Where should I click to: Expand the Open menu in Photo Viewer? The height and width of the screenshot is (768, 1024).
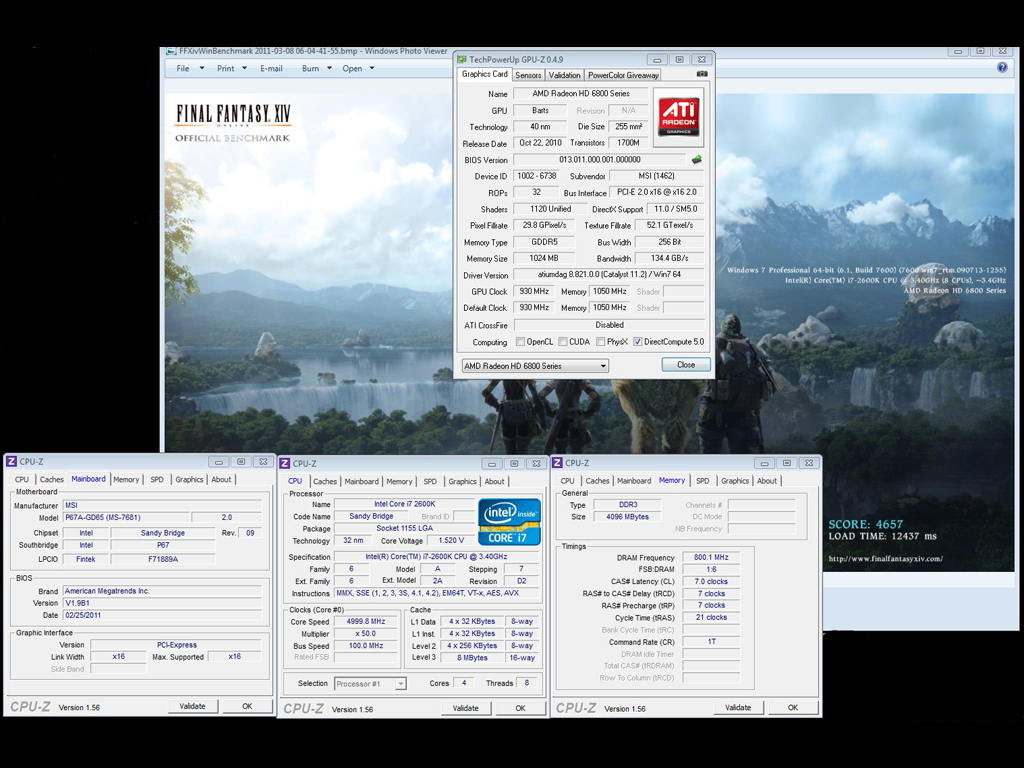[x=358, y=68]
